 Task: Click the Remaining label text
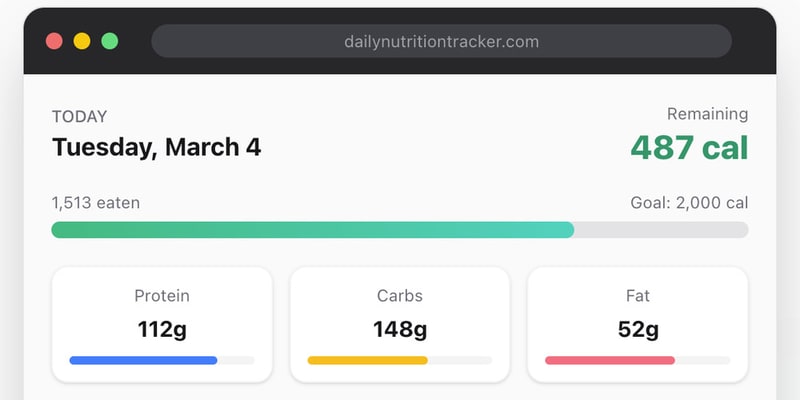(707, 114)
